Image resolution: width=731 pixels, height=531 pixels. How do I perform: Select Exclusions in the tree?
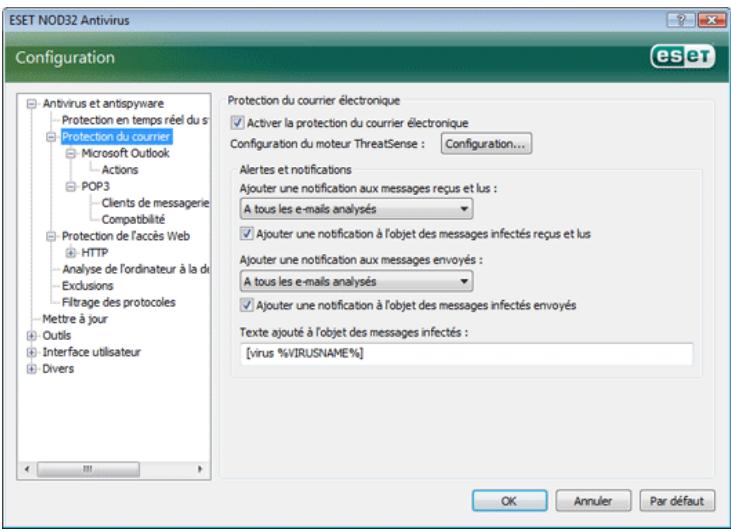[x=87, y=286]
